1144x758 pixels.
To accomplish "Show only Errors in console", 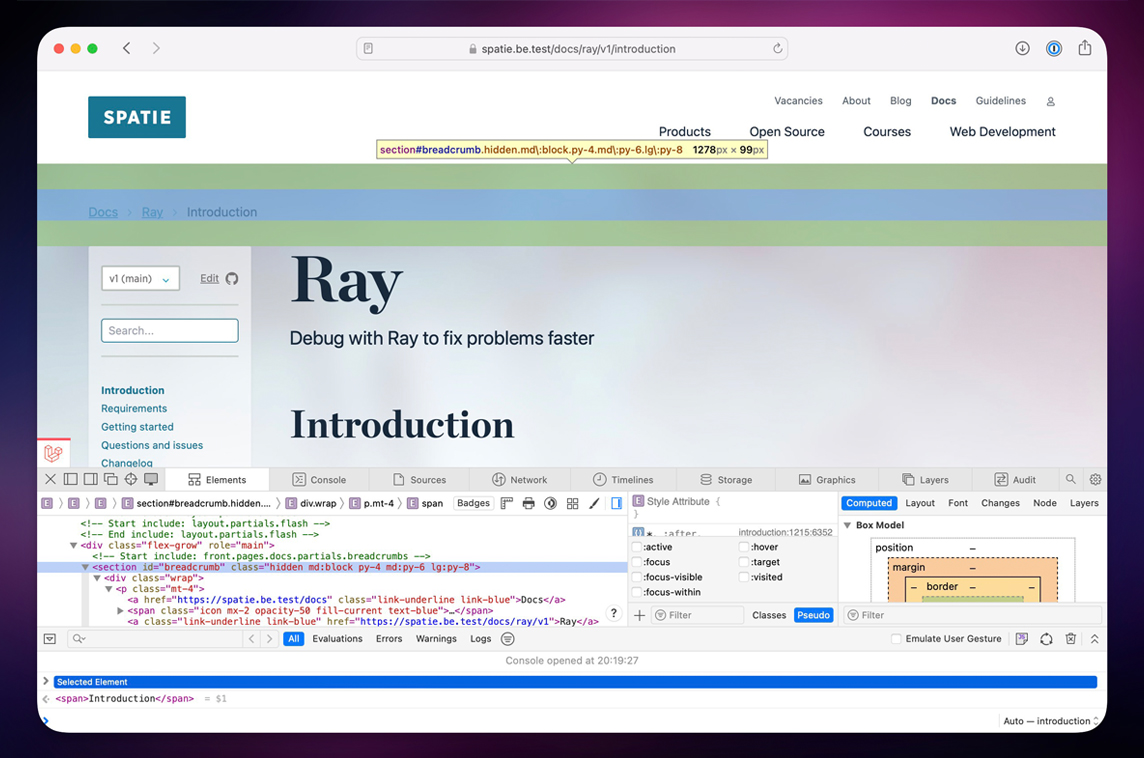I will tap(389, 639).
